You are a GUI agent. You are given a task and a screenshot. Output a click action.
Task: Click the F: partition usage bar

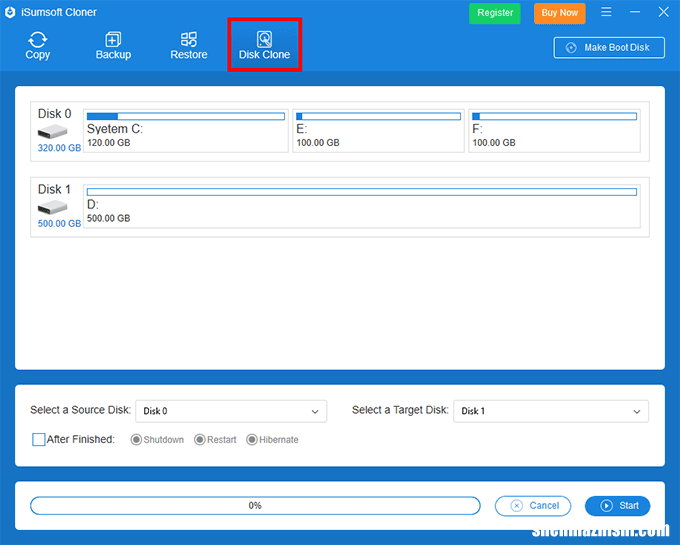pyautogui.click(x=554, y=116)
